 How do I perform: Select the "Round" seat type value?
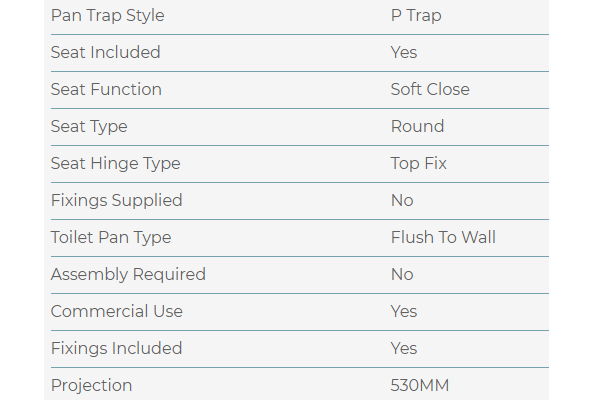coord(417,126)
